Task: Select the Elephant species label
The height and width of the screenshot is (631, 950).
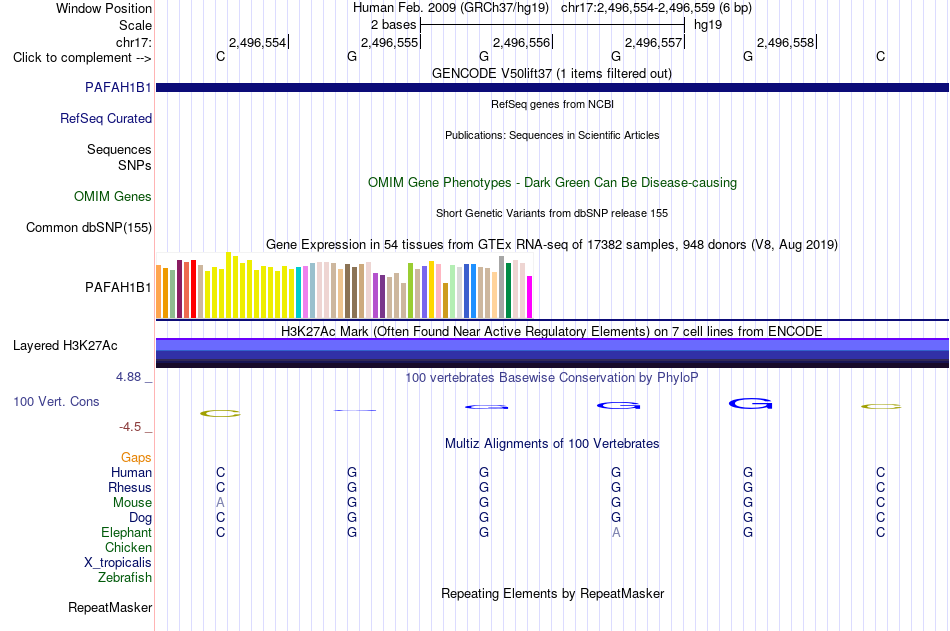Action: (126, 533)
